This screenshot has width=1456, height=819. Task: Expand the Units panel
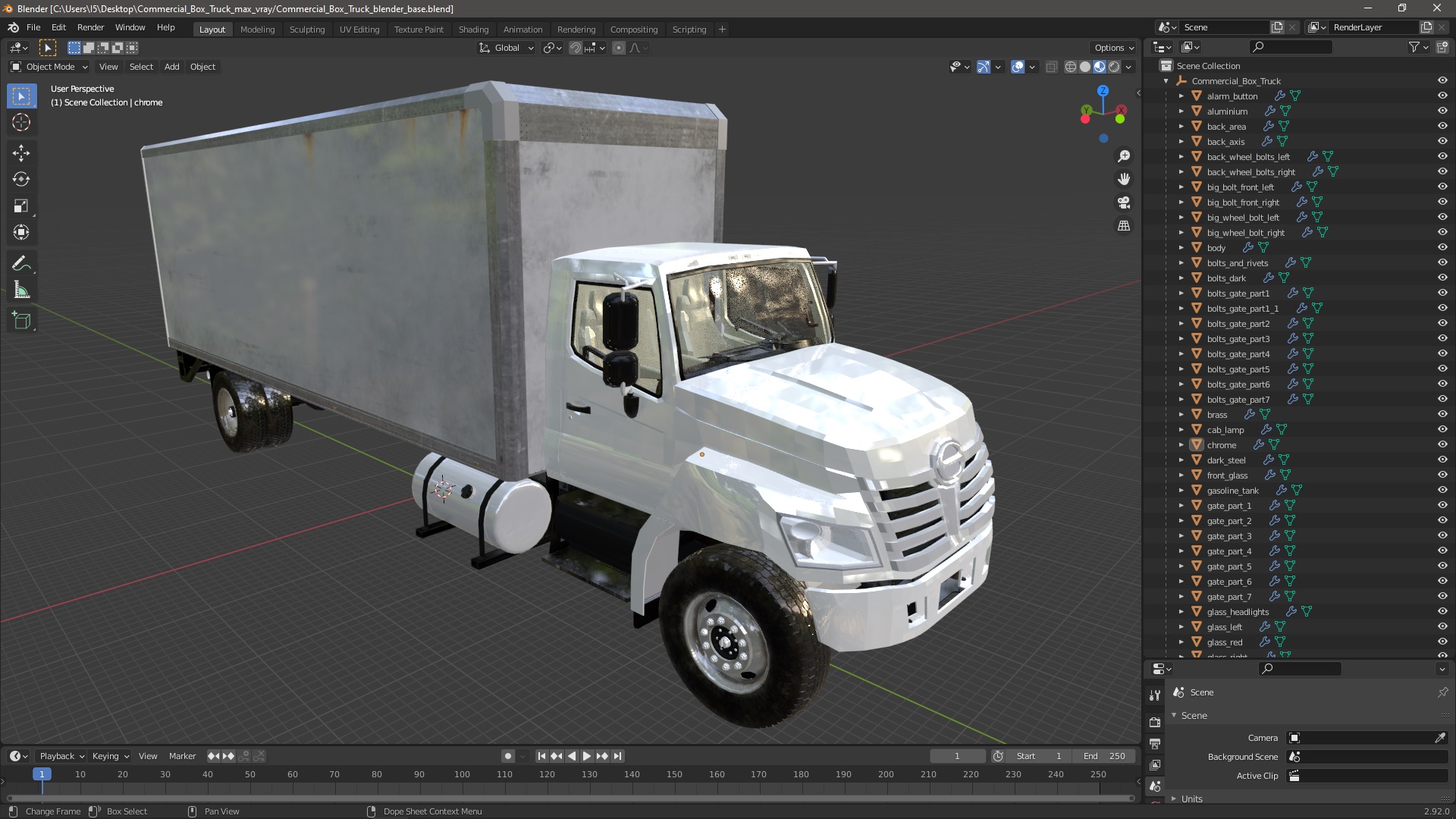pyautogui.click(x=1174, y=799)
